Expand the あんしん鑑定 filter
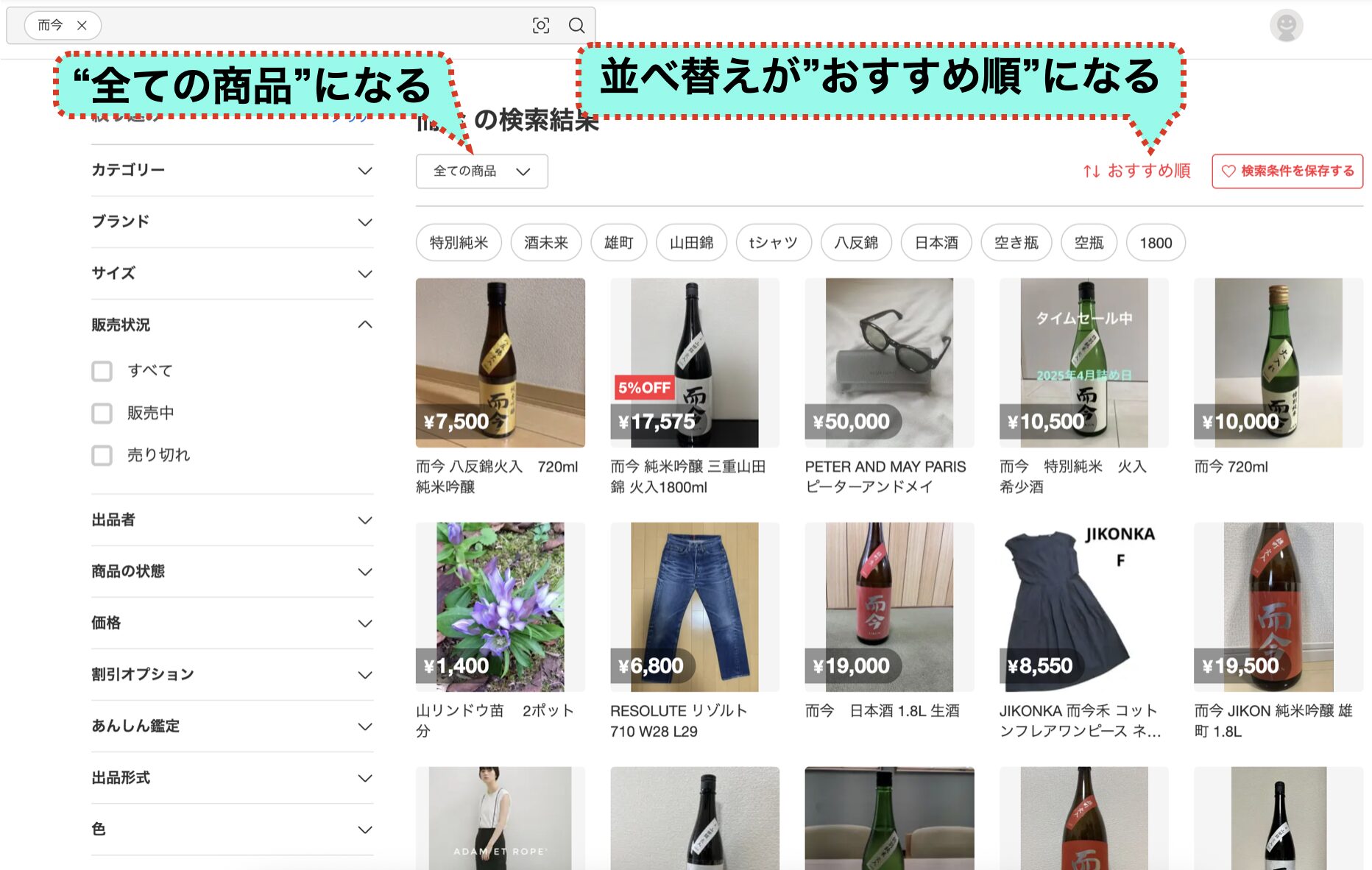 232,726
